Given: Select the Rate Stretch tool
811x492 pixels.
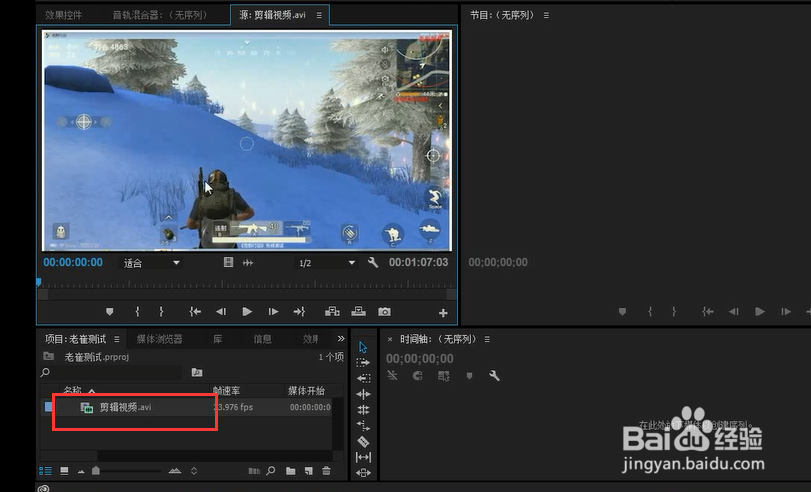Looking at the screenshot, I should pyautogui.click(x=363, y=426).
